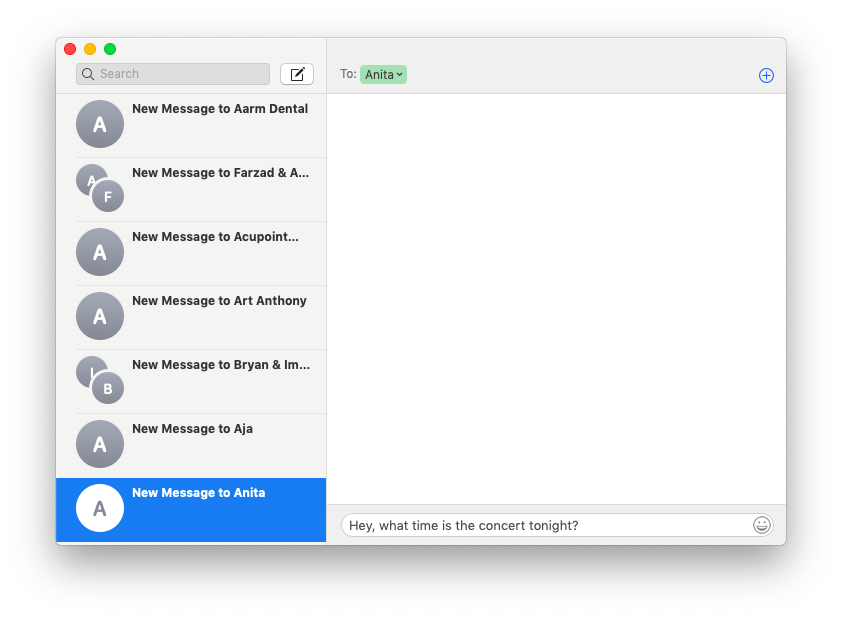Click the compose new message icon

point(297,74)
